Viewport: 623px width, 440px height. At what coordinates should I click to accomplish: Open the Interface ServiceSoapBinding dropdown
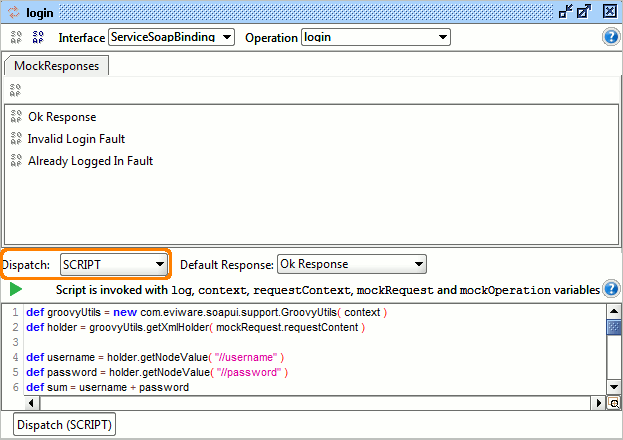(171, 37)
